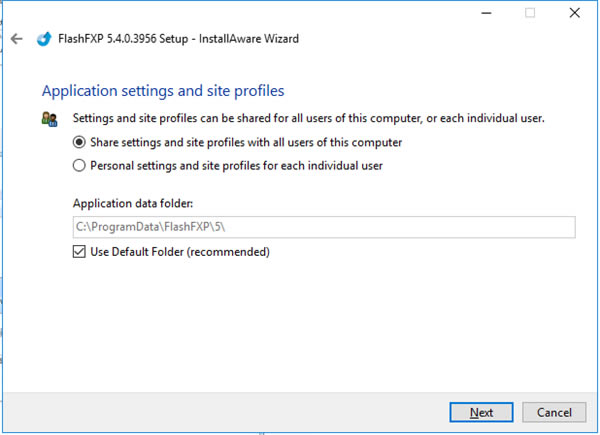Click the "Settings and site profiles can be shared" description
Viewport: 600px width, 435px height.
point(309,119)
